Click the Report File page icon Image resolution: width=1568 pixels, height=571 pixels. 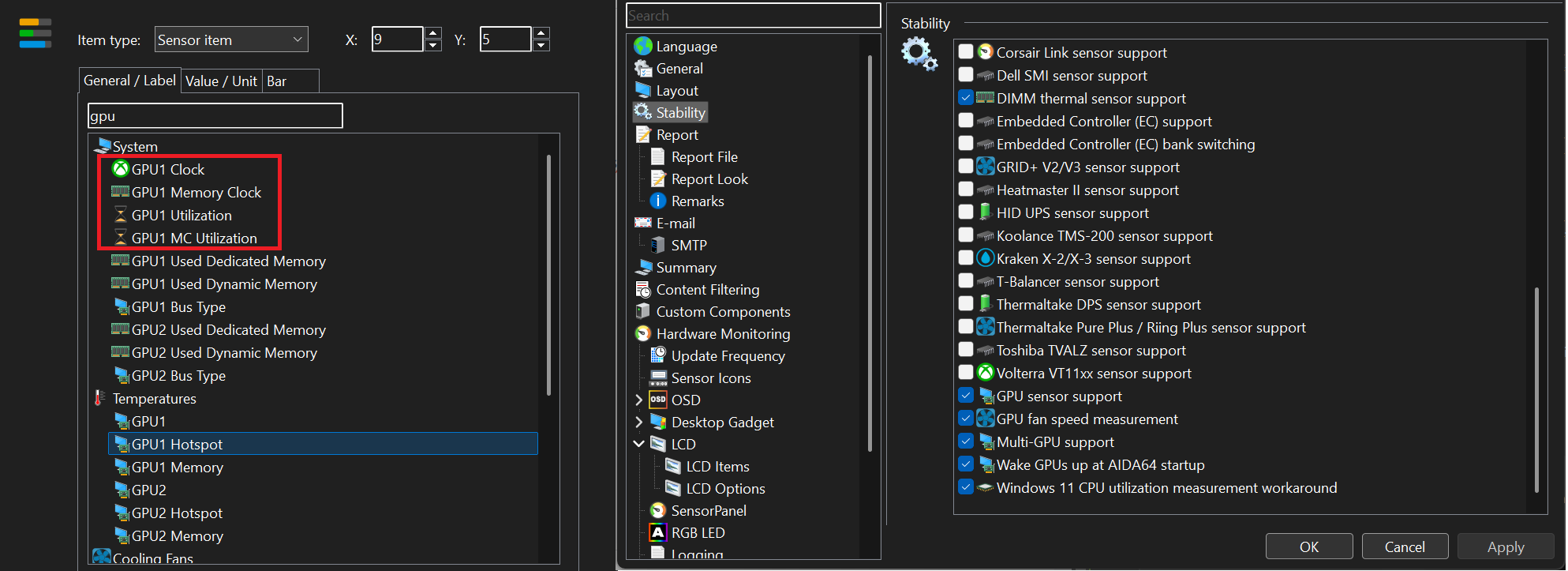point(658,156)
